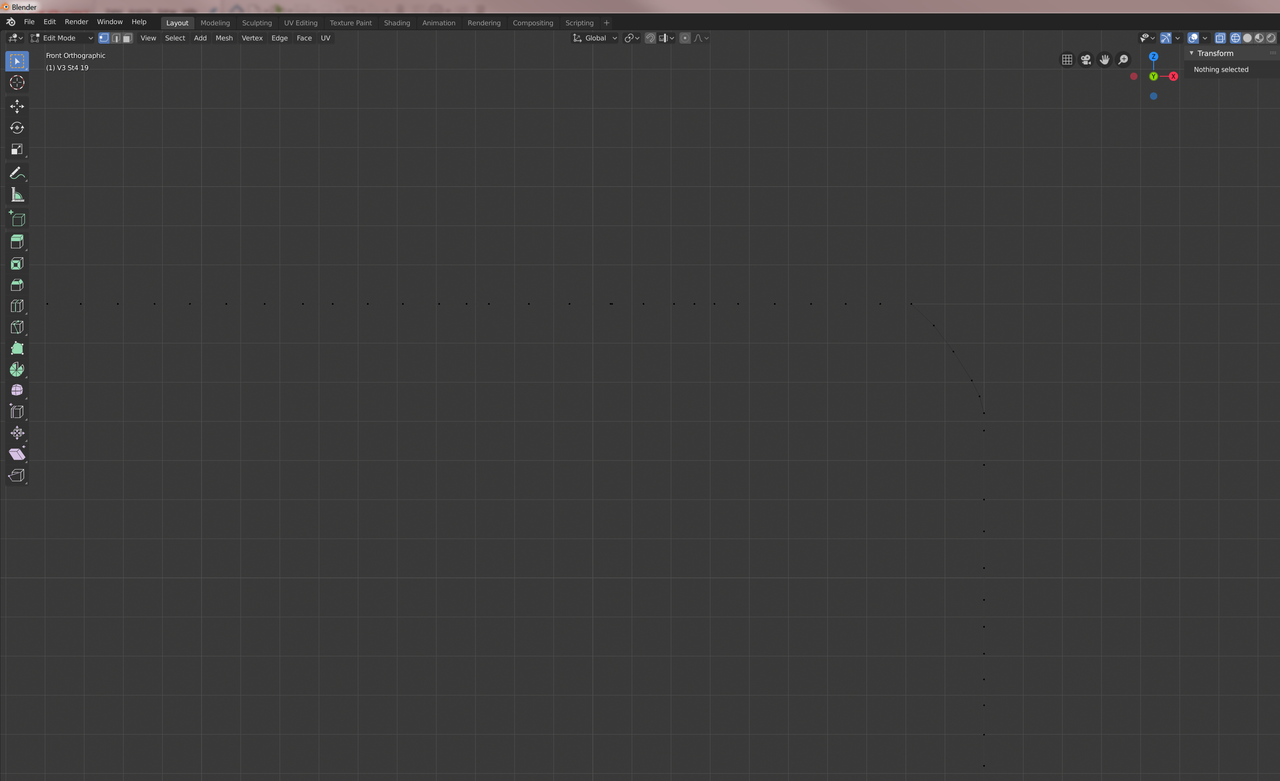Toggle snapping magnet button
The image size is (1280, 781).
[650, 38]
